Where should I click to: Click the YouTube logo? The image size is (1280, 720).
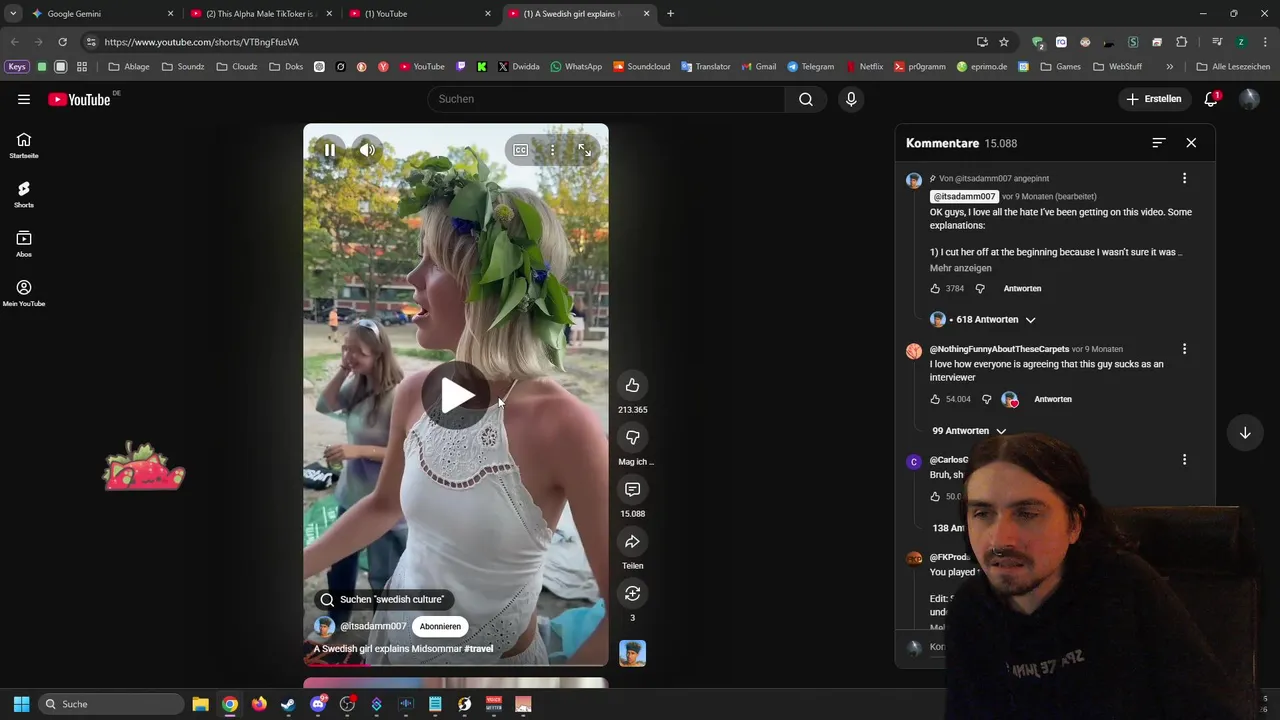click(79, 99)
